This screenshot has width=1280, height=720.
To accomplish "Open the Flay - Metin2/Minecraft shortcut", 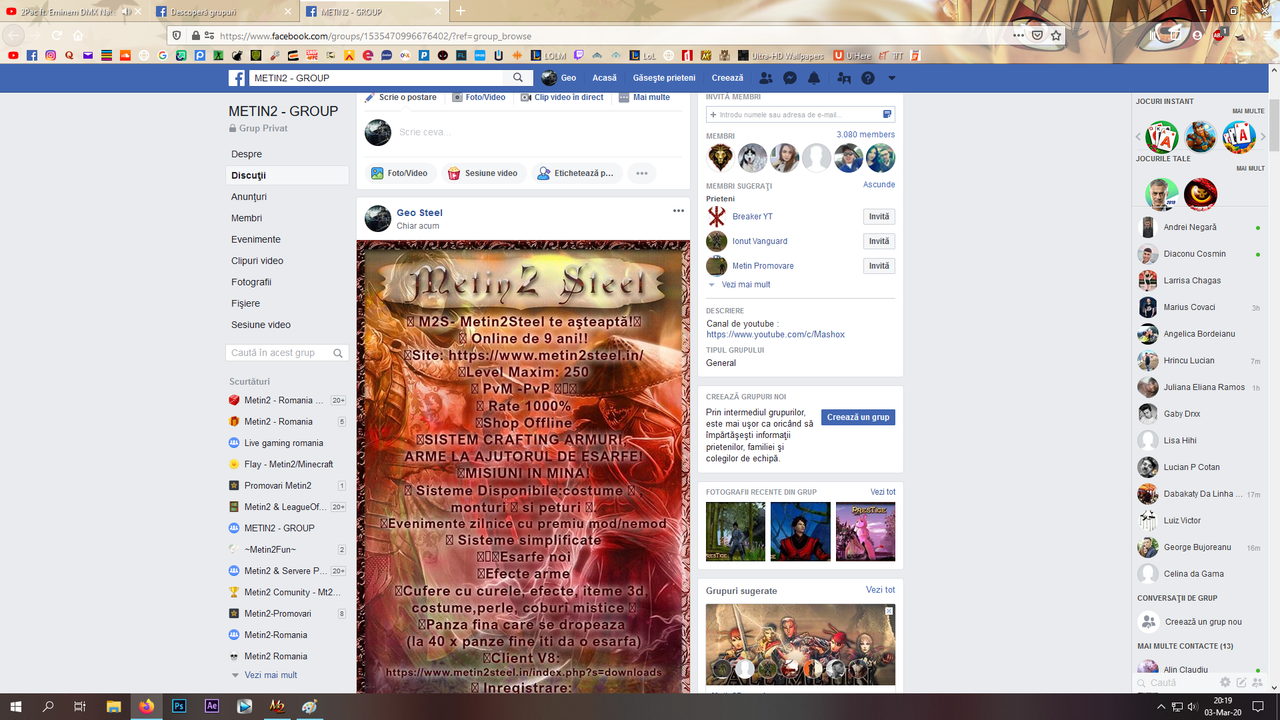I will tap(287, 464).
